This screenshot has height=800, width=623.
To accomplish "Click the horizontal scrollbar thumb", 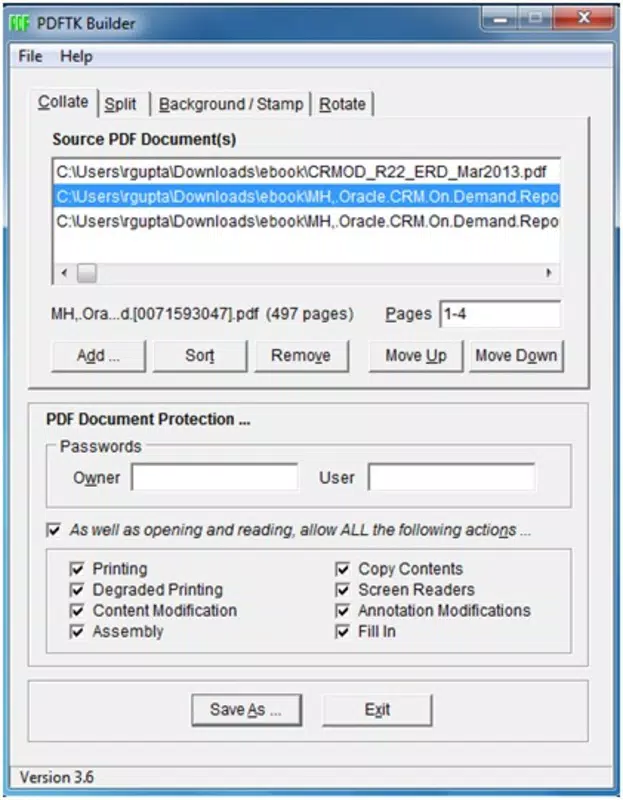I will pos(87,272).
